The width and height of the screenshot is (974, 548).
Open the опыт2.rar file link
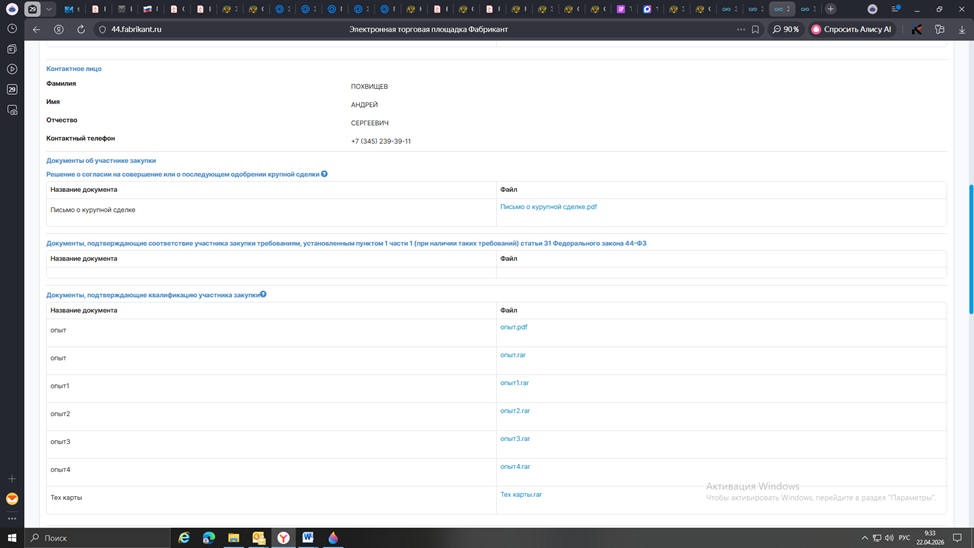click(x=515, y=411)
